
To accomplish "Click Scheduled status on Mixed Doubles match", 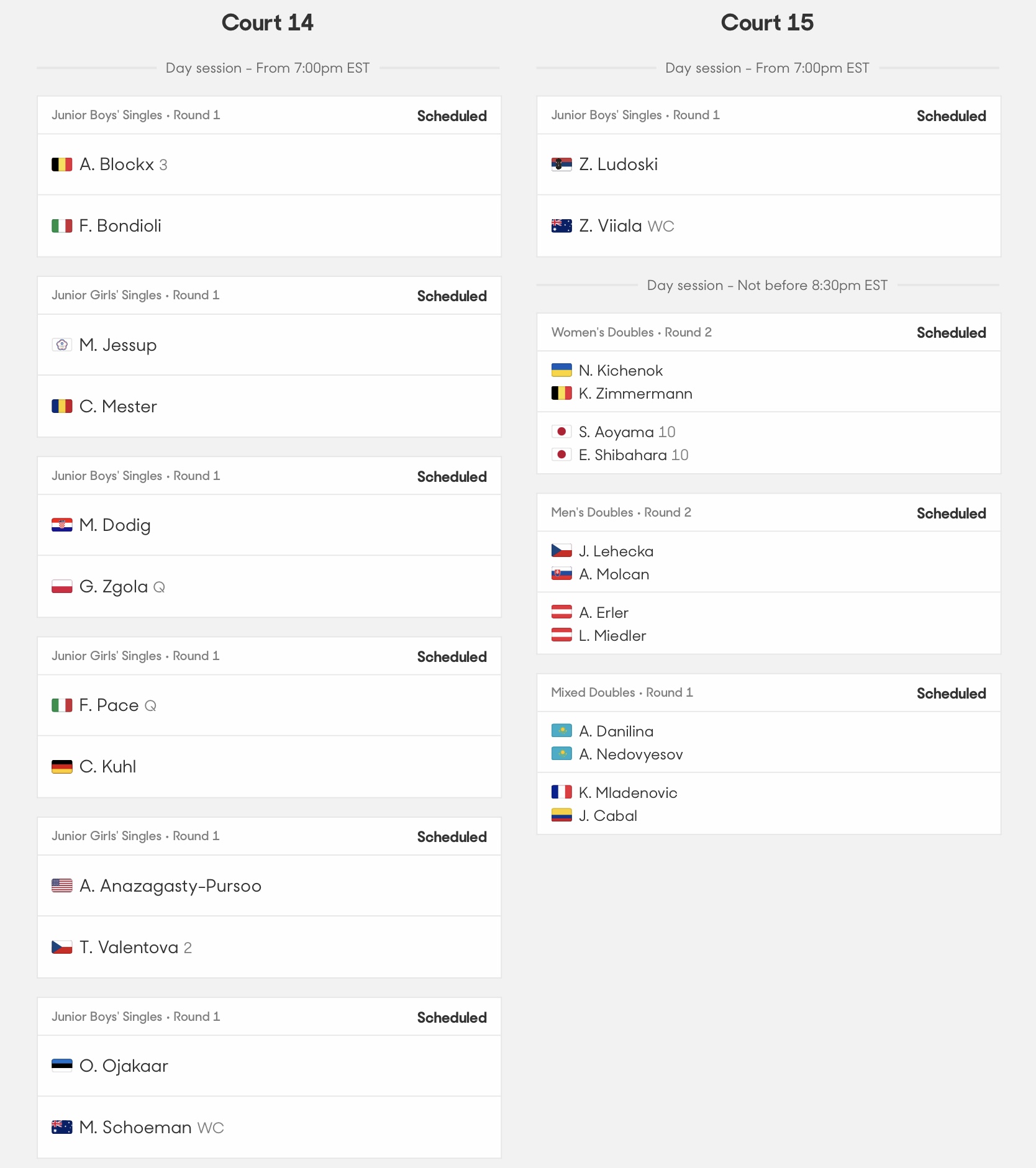I will coord(951,694).
